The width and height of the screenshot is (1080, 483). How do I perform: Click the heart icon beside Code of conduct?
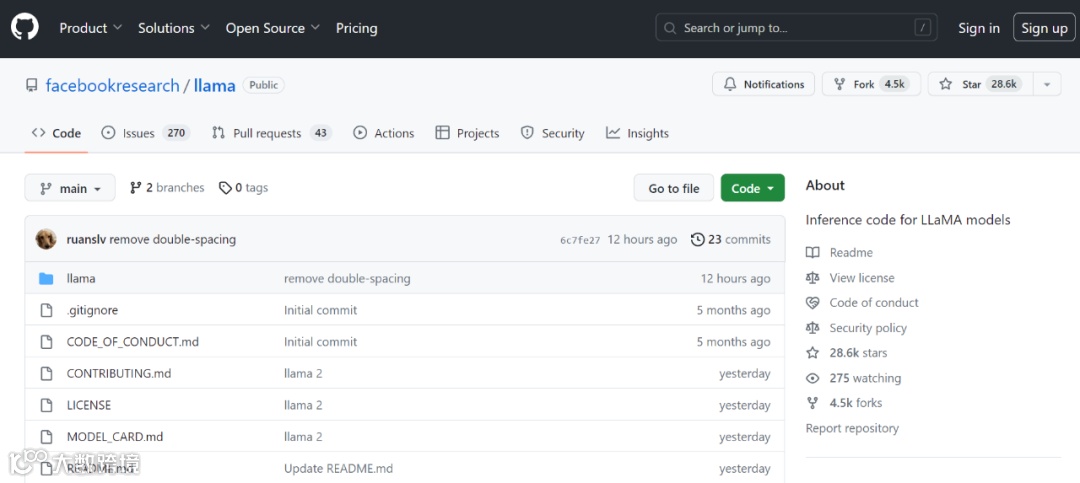tap(813, 302)
